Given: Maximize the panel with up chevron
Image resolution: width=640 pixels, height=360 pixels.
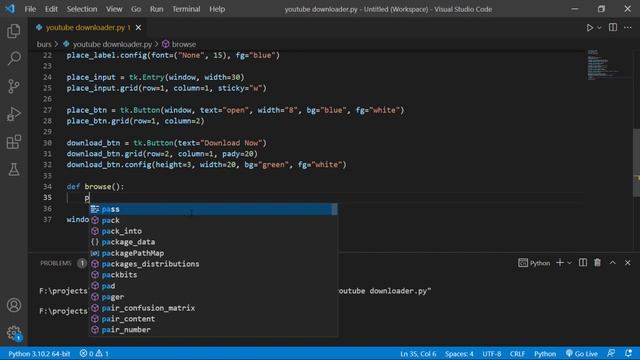Looking at the screenshot, I should coord(613,263).
